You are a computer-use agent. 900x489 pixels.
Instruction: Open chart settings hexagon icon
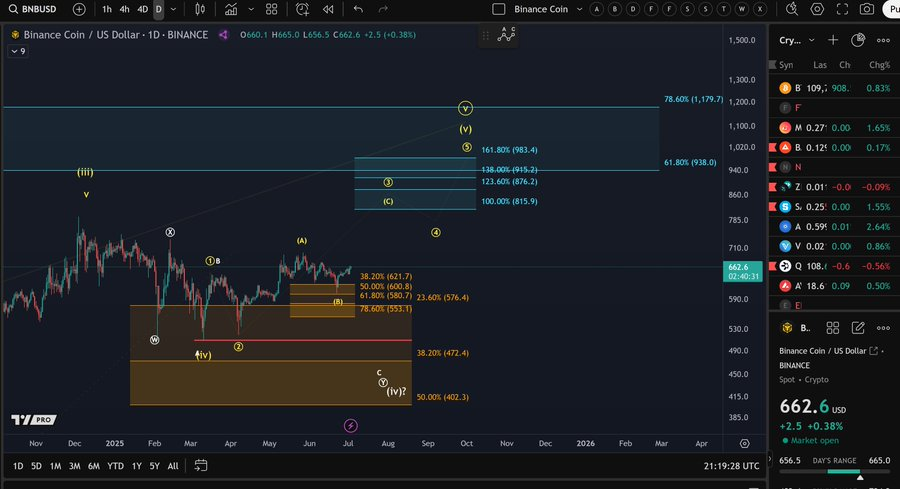[817, 9]
